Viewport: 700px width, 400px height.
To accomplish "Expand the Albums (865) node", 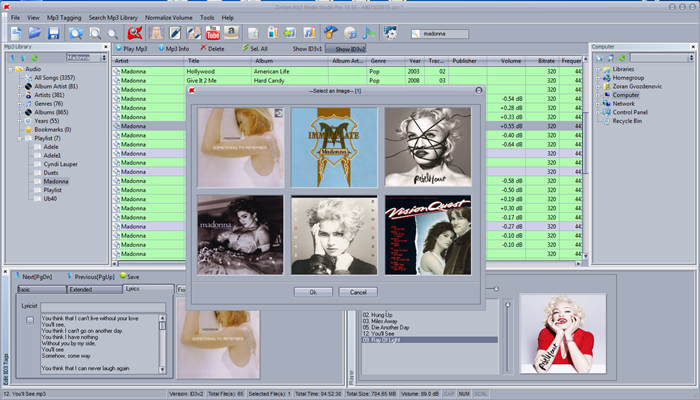I will (x=20, y=112).
